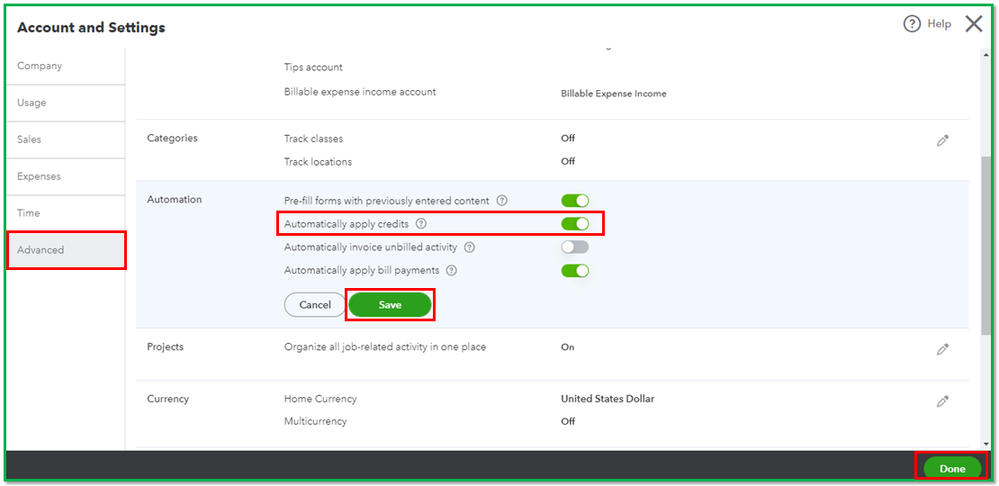
Task: Edit Categories section with pencil icon
Action: (x=942, y=141)
